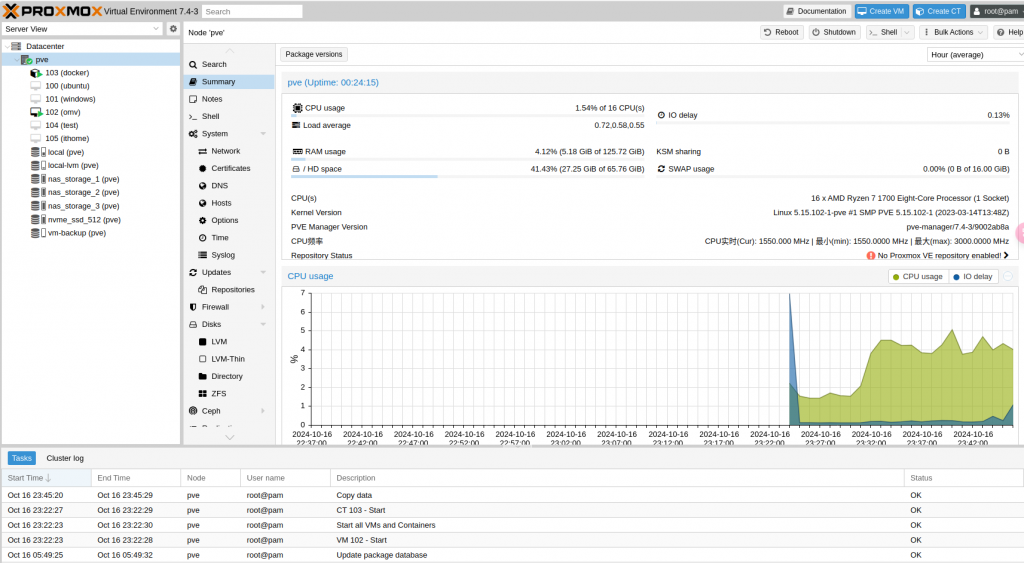Click the Create VM button

881,11
